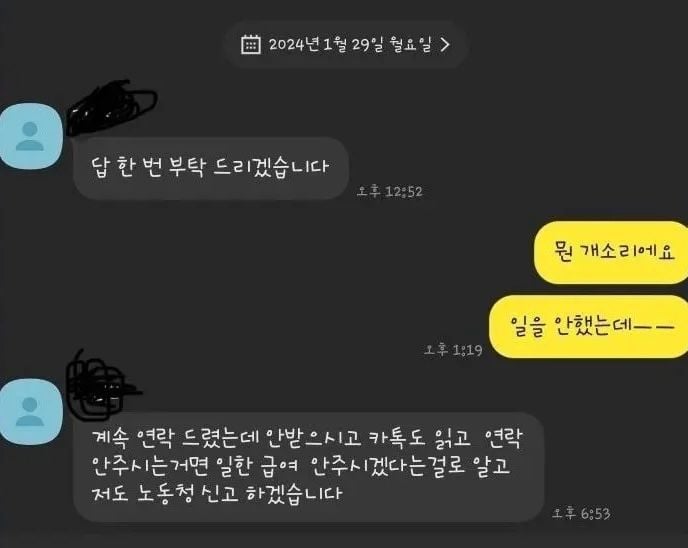Select the date label 2024년 1월 29일 월요일

coord(350,44)
